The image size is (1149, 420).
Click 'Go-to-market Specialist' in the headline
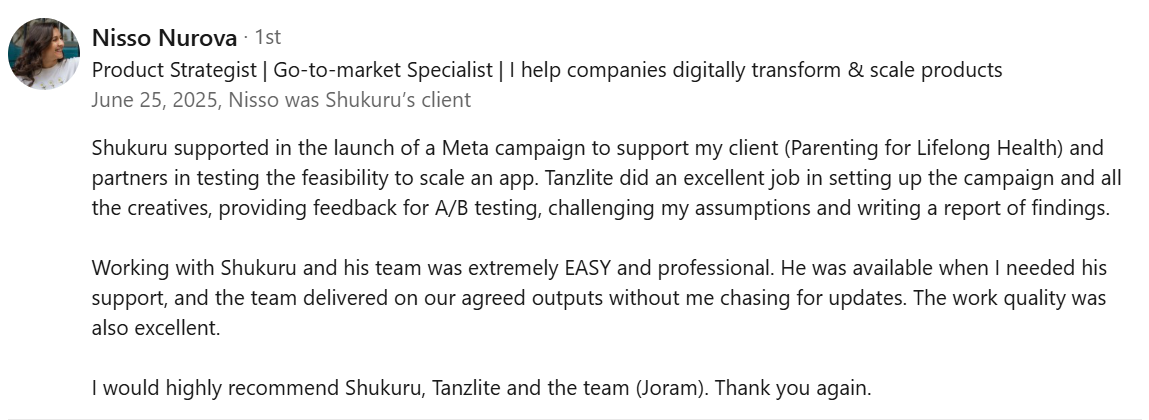[x=383, y=70]
